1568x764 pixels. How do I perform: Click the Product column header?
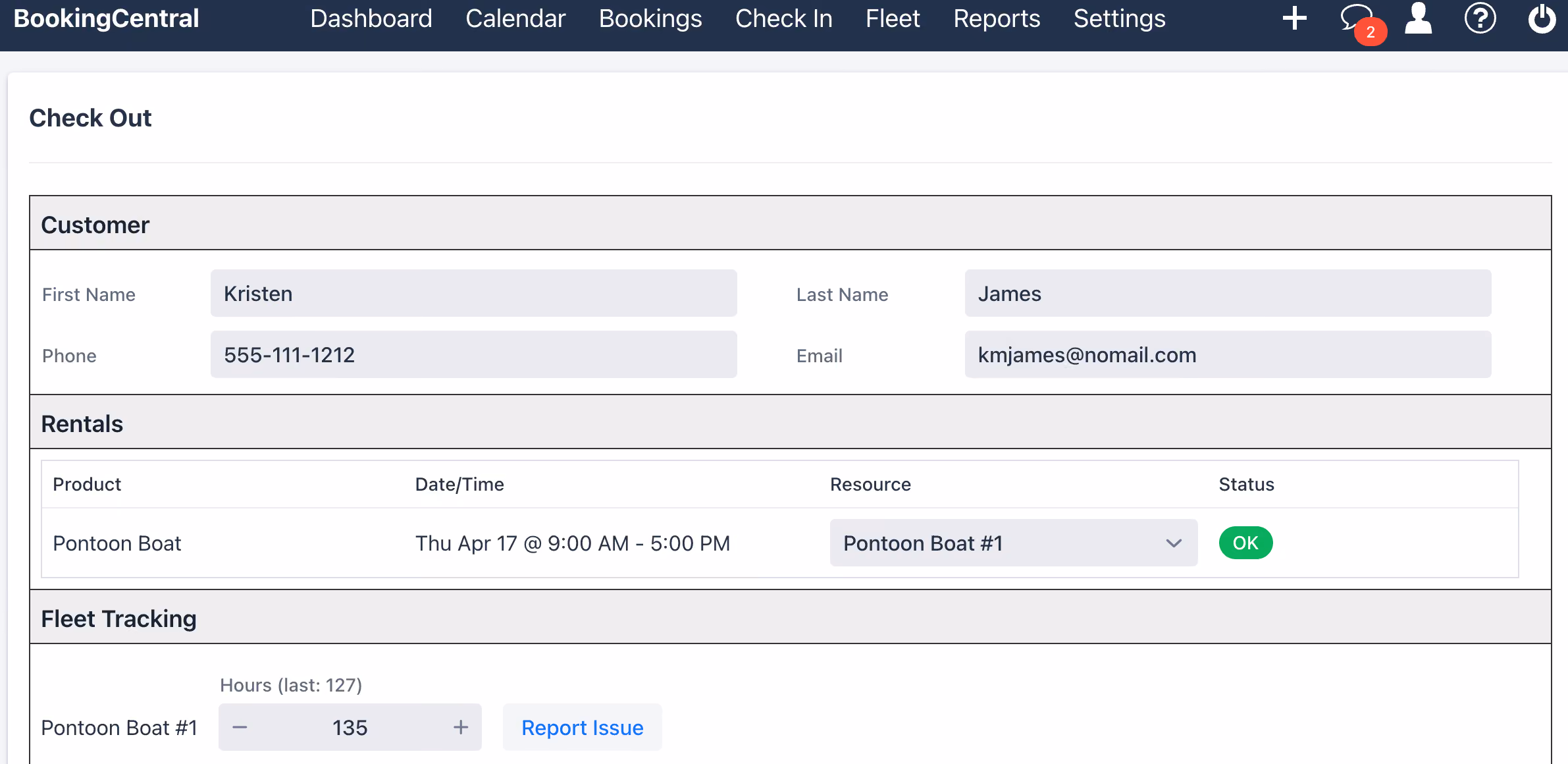87,484
